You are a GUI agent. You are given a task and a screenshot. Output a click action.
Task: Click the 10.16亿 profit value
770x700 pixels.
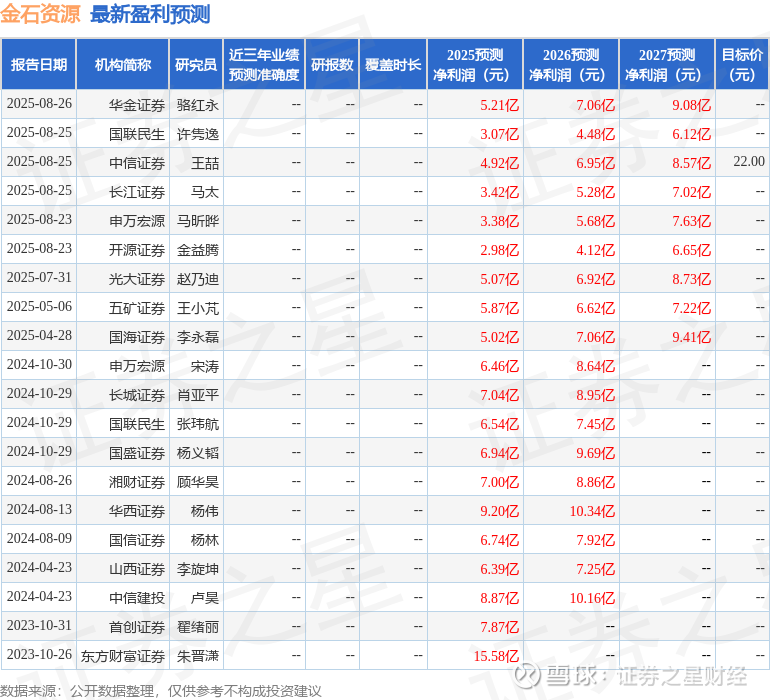pyautogui.click(x=592, y=598)
